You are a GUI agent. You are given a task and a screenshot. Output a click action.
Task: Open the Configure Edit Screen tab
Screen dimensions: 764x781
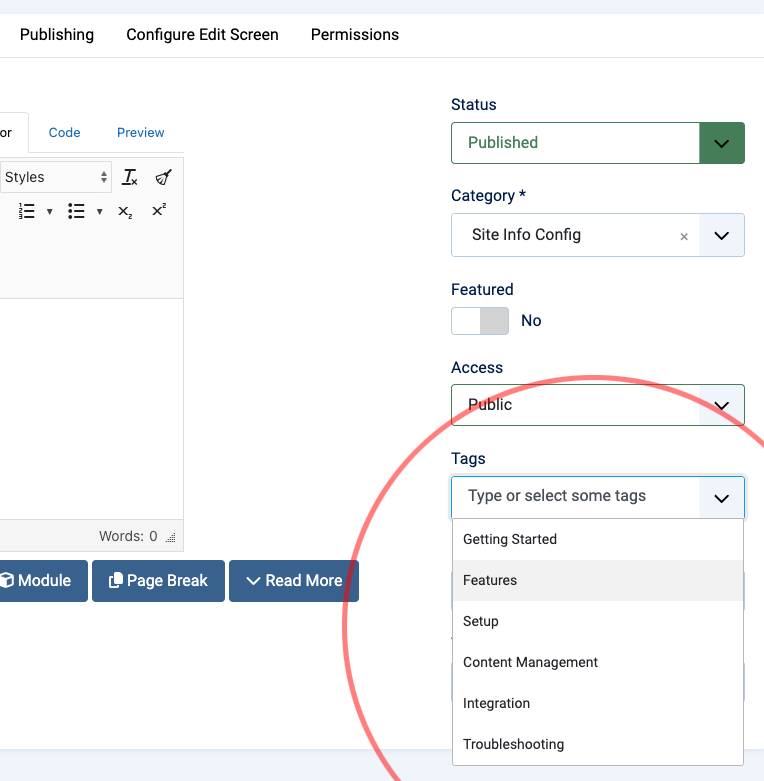(202, 35)
